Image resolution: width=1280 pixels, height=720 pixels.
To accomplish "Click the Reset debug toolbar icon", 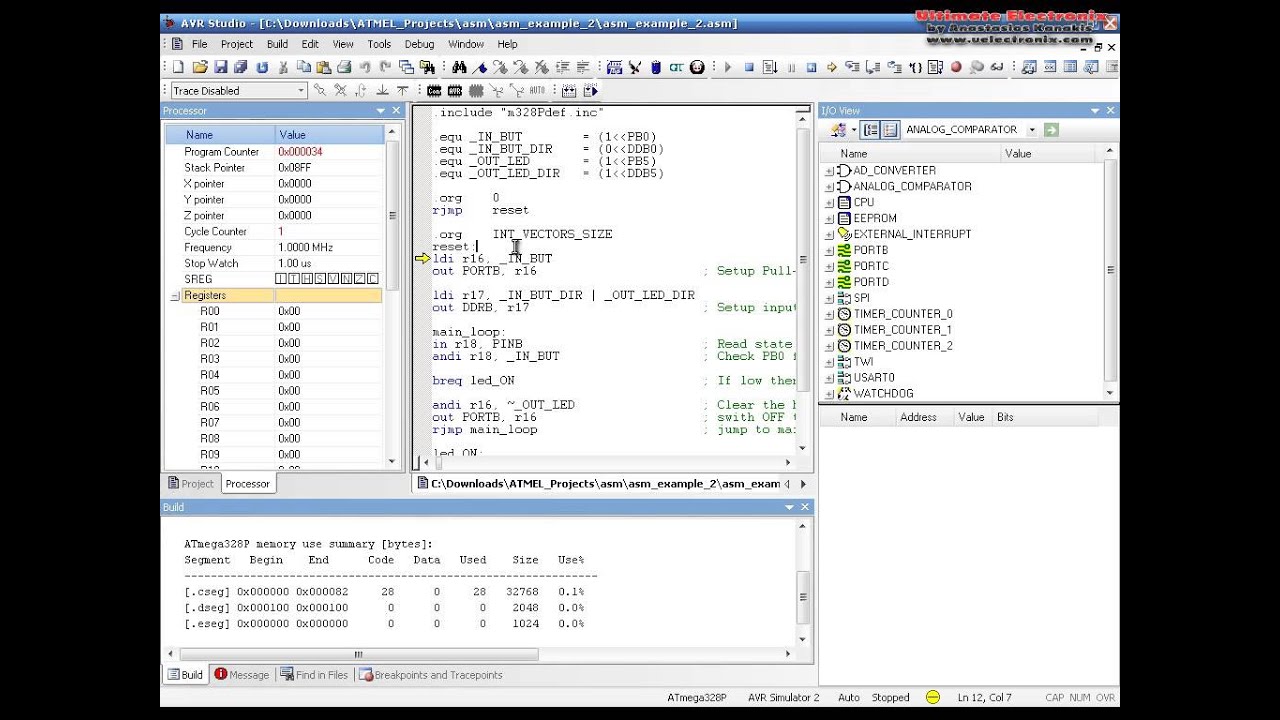I will (x=811, y=67).
